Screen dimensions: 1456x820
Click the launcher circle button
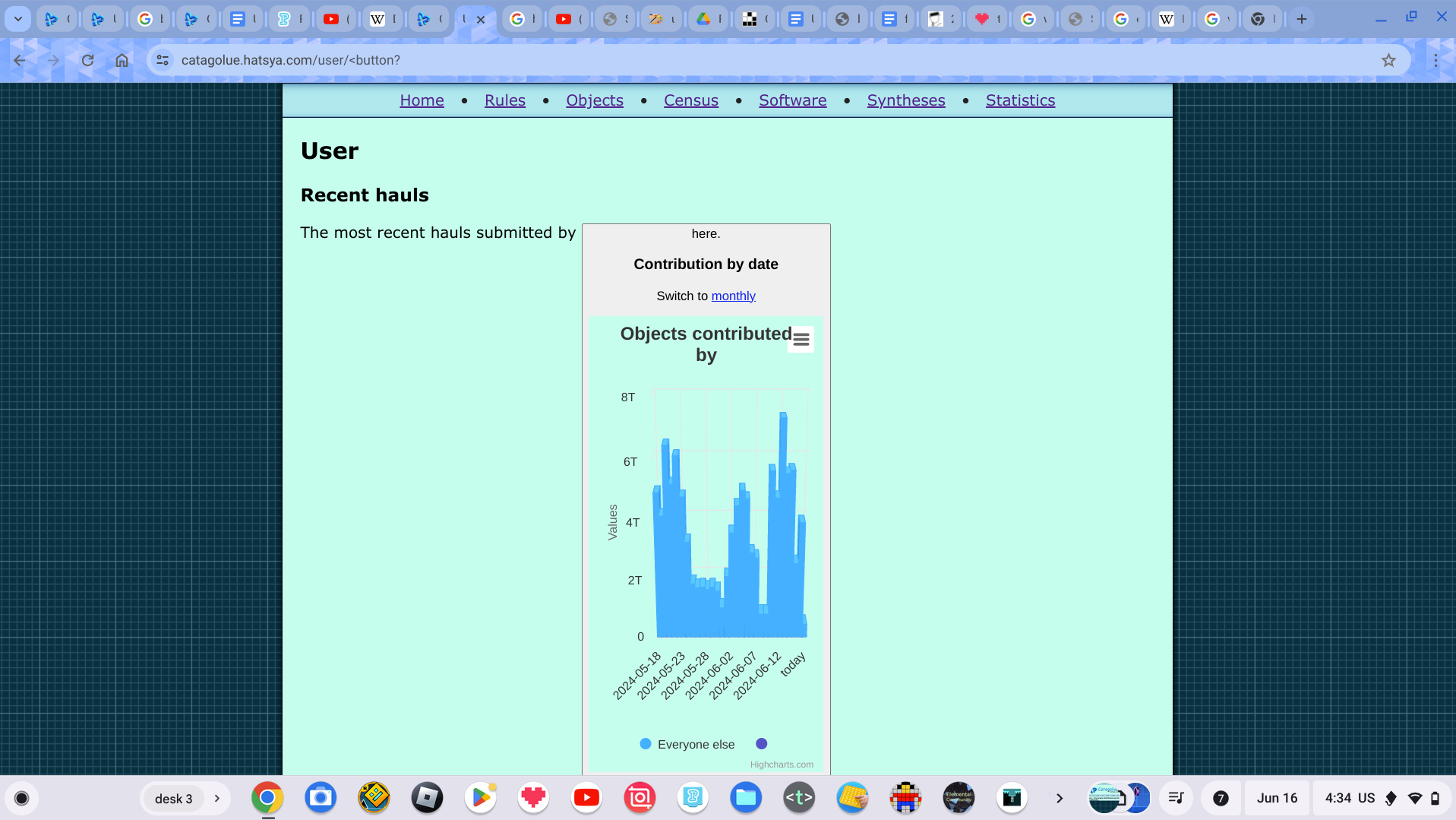click(x=22, y=798)
